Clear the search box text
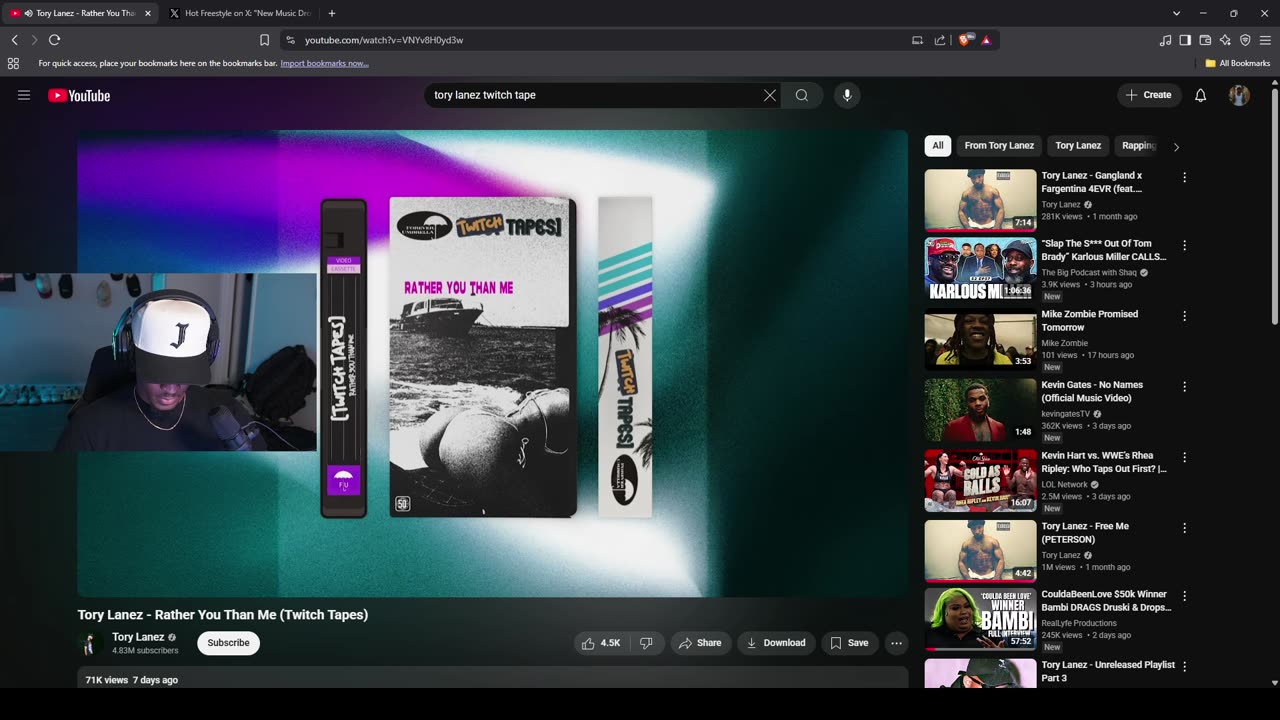Image resolution: width=1280 pixels, height=720 pixels. click(x=770, y=95)
